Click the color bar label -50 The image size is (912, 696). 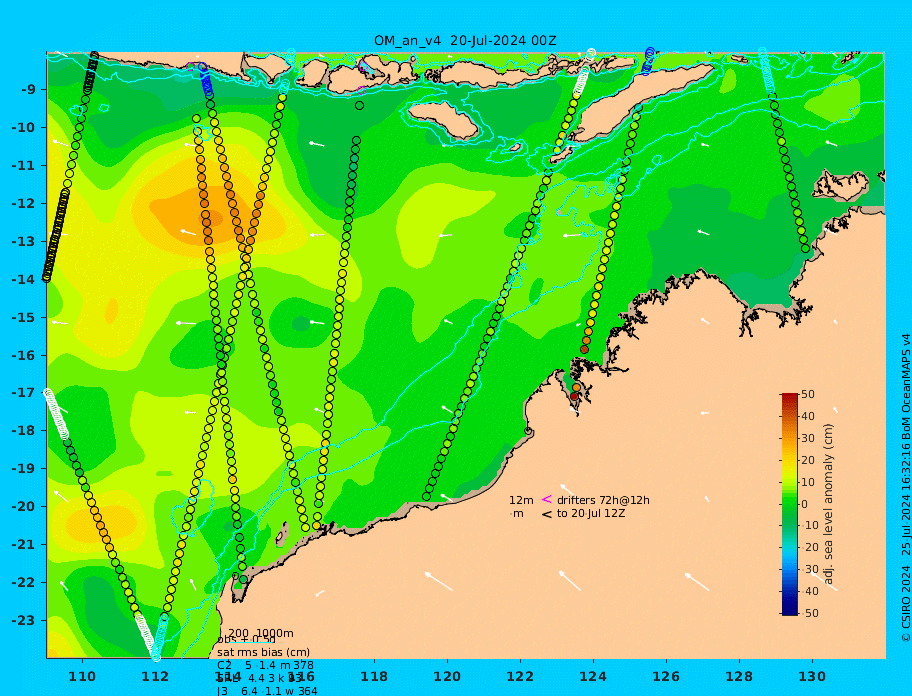(x=808, y=613)
